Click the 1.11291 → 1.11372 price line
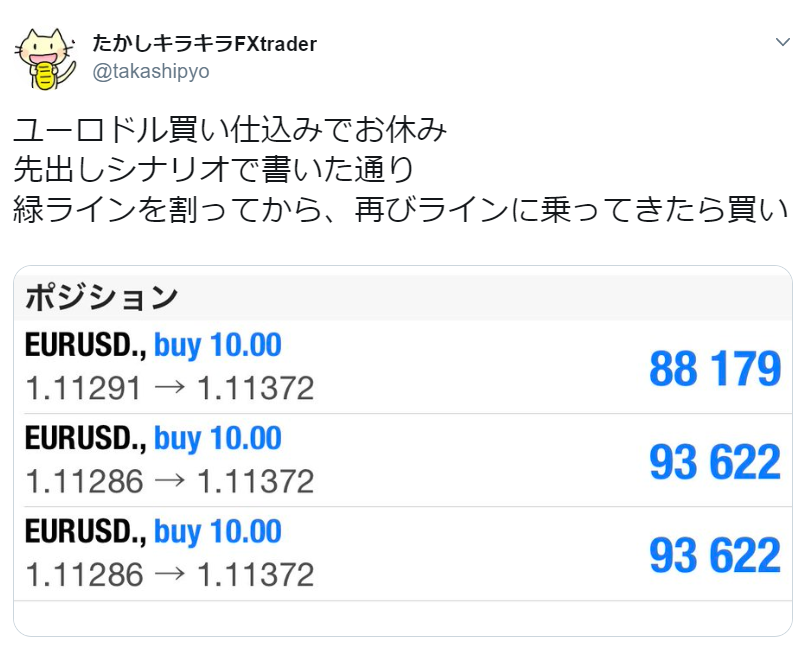 click(169, 388)
